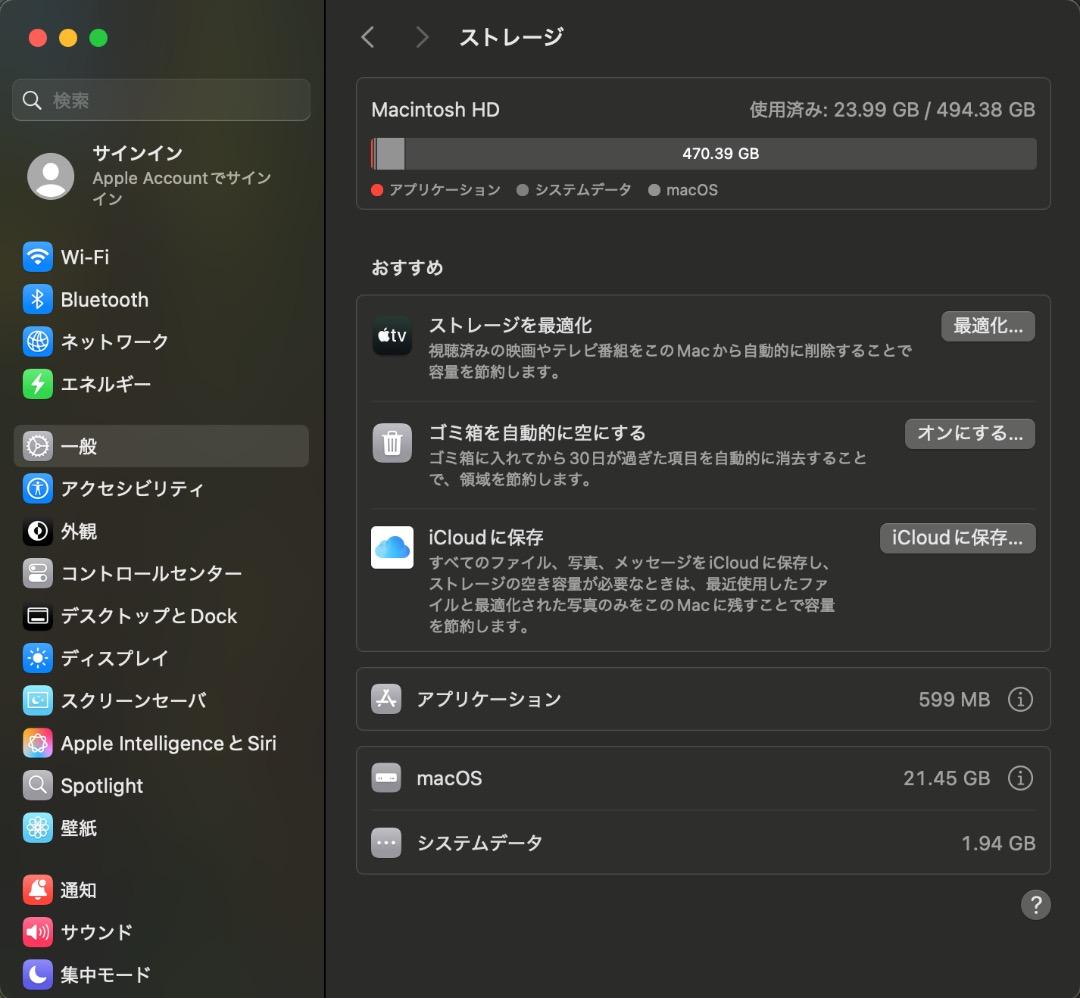
Task: Select 一般 in the sidebar
Action: tap(161, 446)
